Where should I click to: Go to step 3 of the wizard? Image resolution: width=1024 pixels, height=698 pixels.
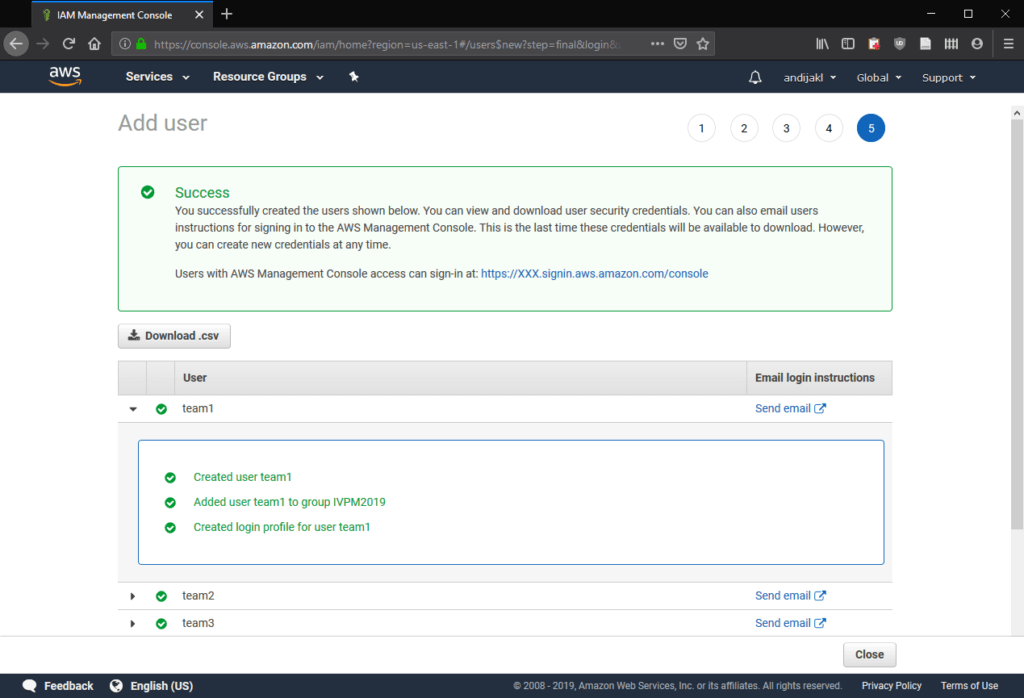(x=786, y=128)
